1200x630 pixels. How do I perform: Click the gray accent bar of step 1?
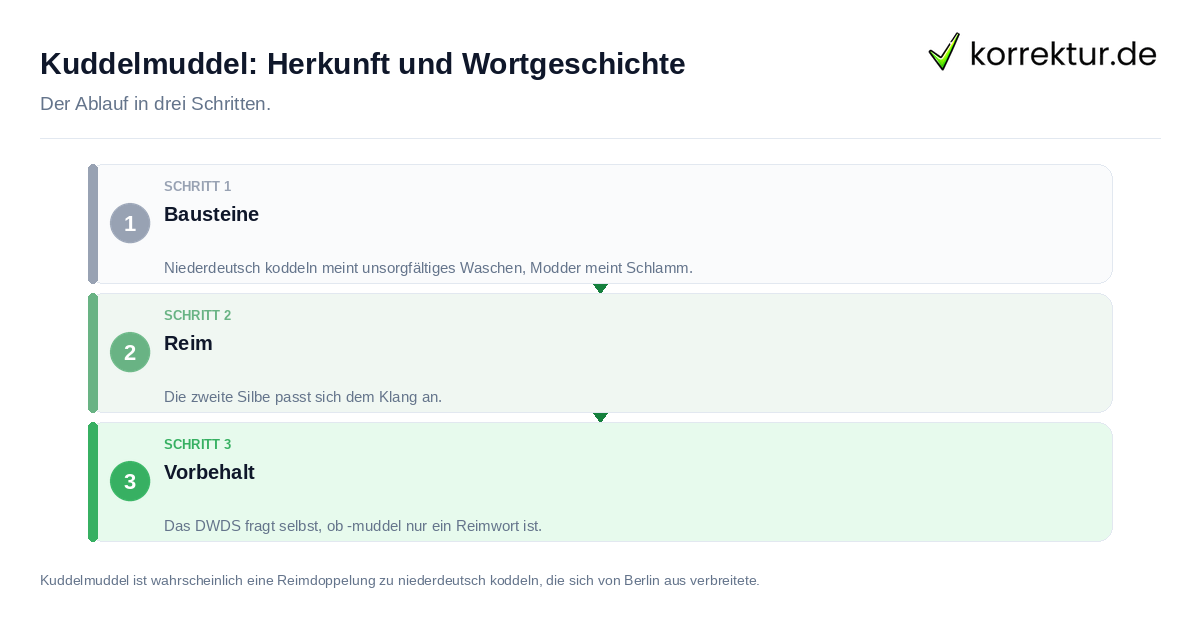coord(93,224)
